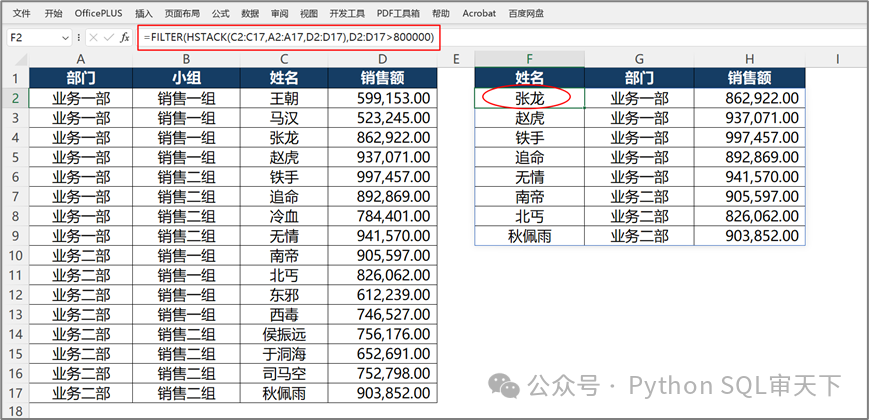This screenshot has width=869, height=420.
Task: Select cell with value 756,176.00
Action: click(382, 334)
